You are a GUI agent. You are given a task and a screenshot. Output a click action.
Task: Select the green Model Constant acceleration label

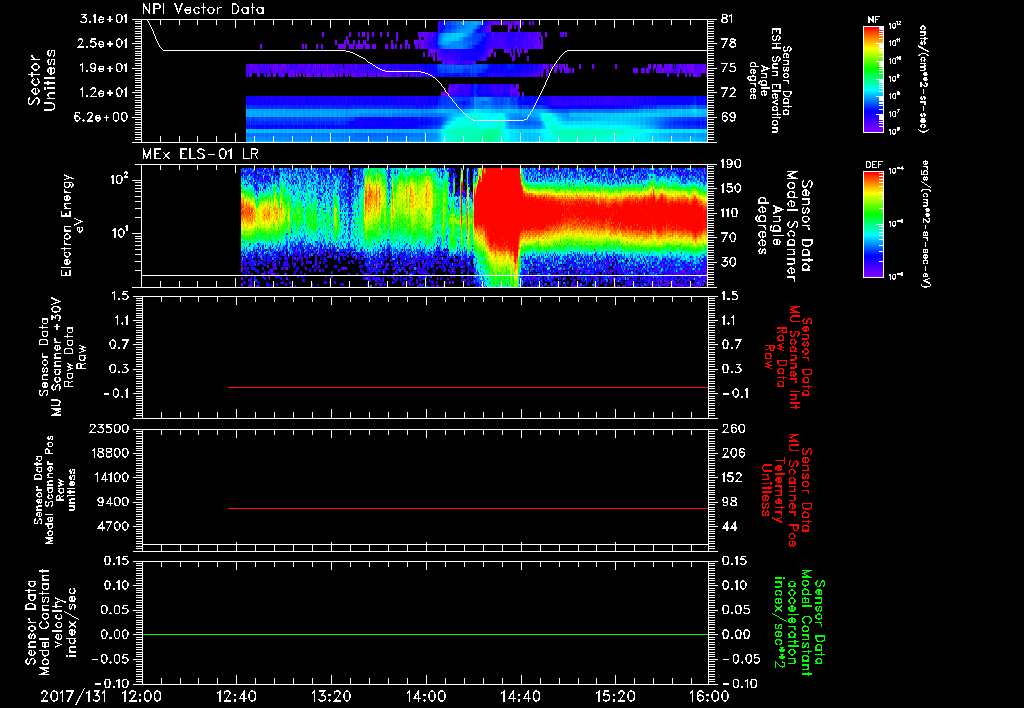[x=799, y=622]
